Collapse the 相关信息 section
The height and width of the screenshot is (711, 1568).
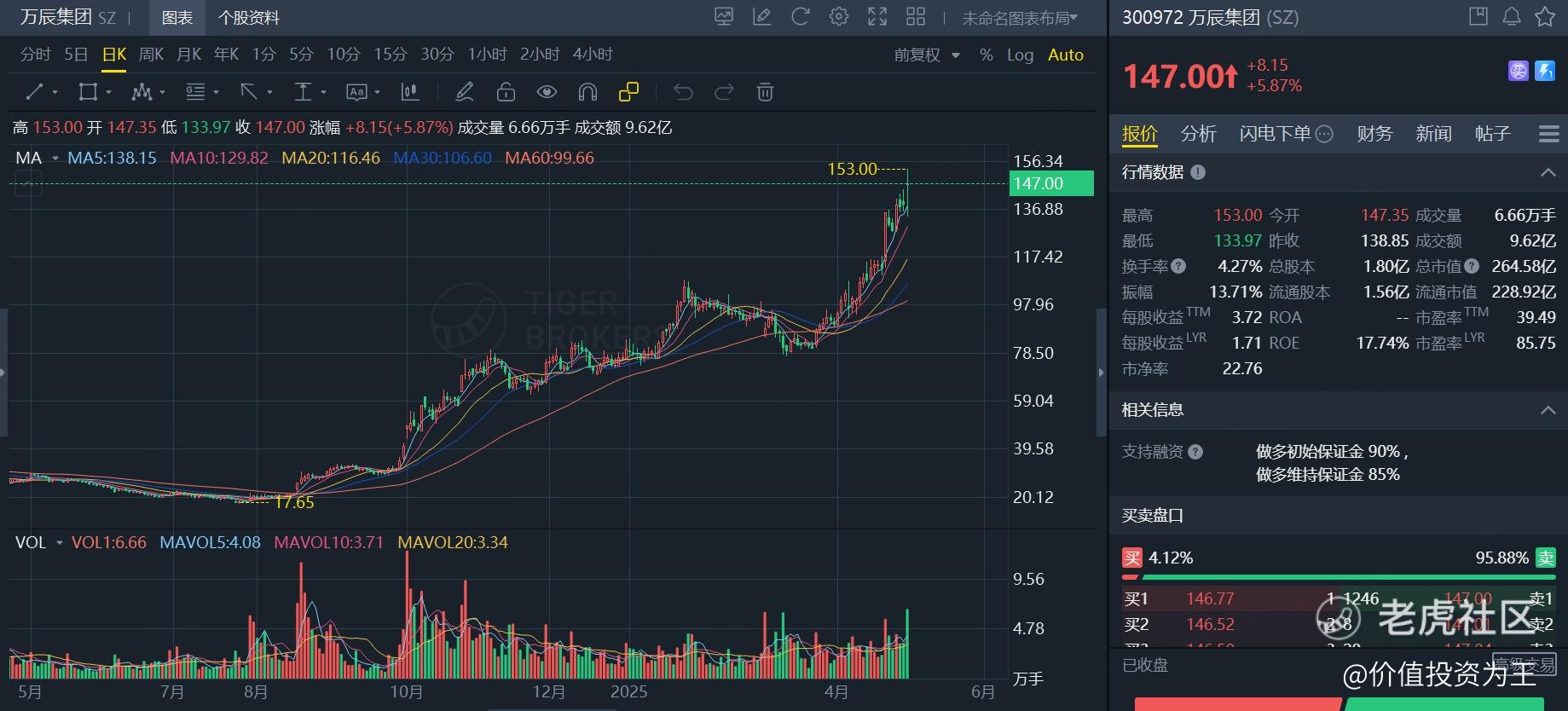[1548, 410]
